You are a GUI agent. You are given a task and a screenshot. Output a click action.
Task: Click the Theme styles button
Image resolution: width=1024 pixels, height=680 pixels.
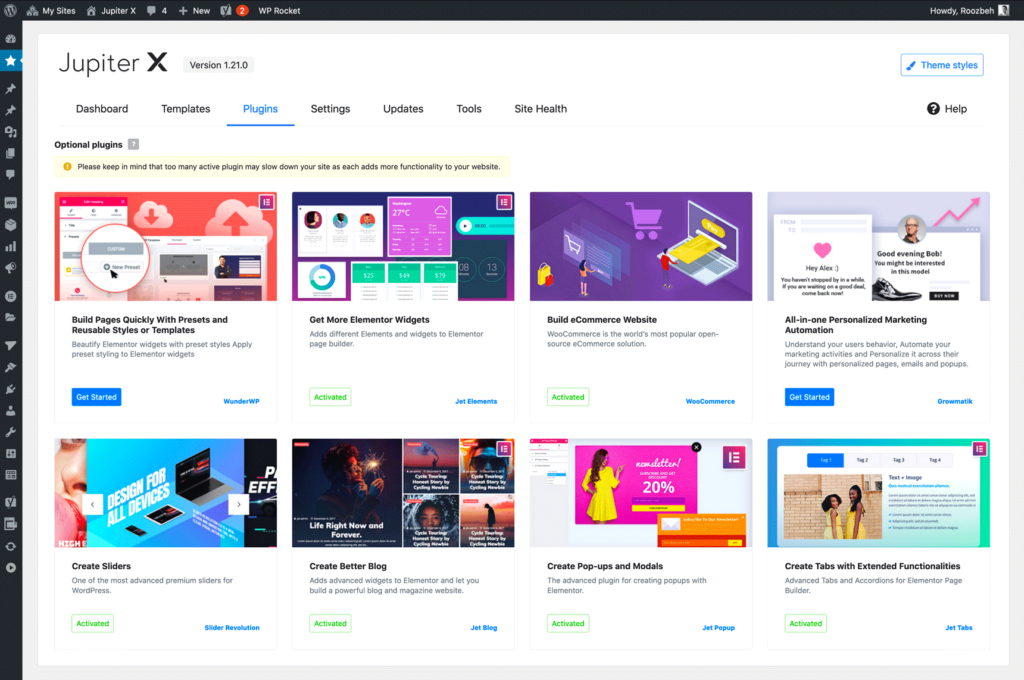[x=941, y=65]
